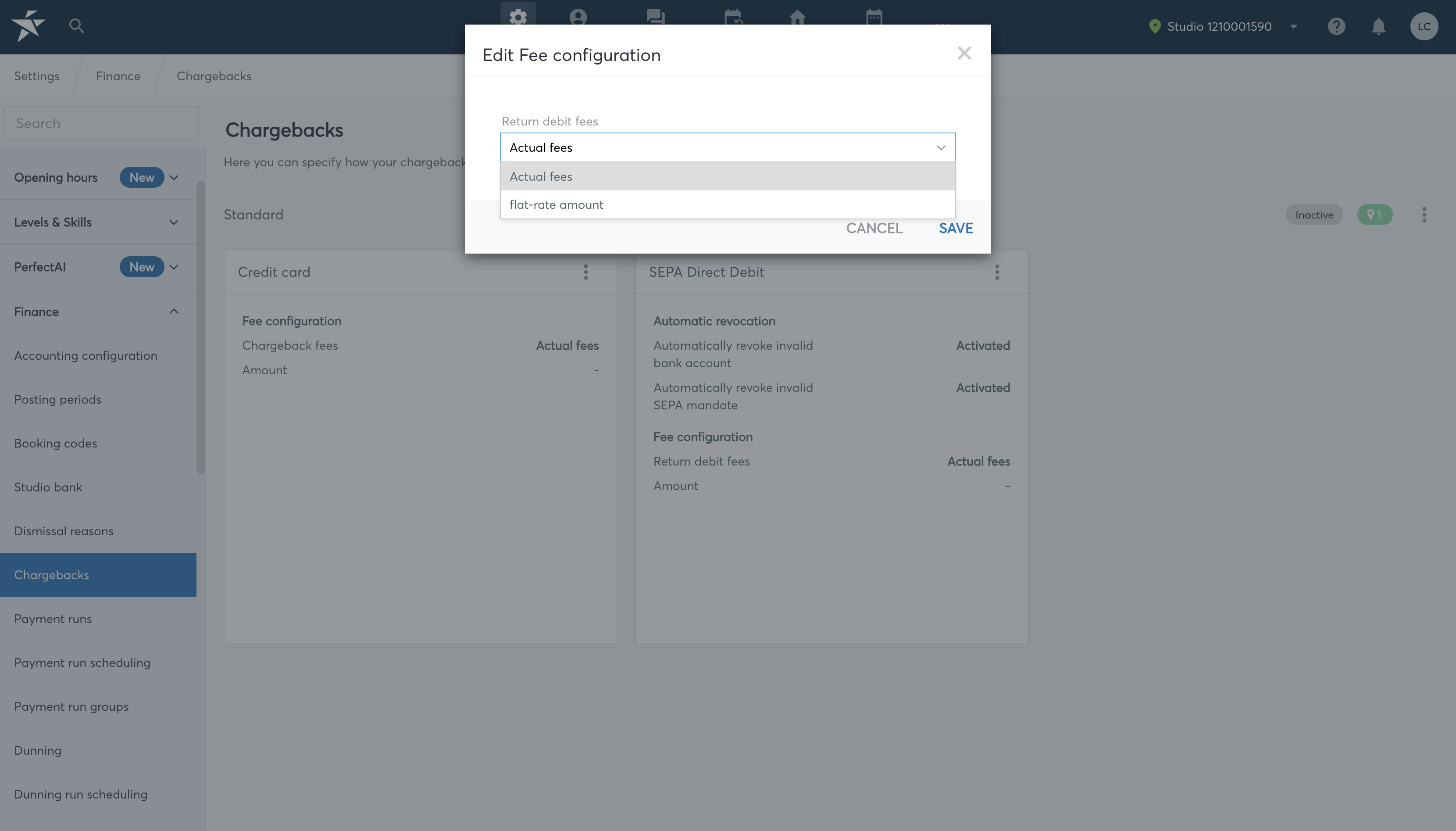The image size is (1456, 831).
Task: Click Settings breadcrumb
Action: pos(36,76)
